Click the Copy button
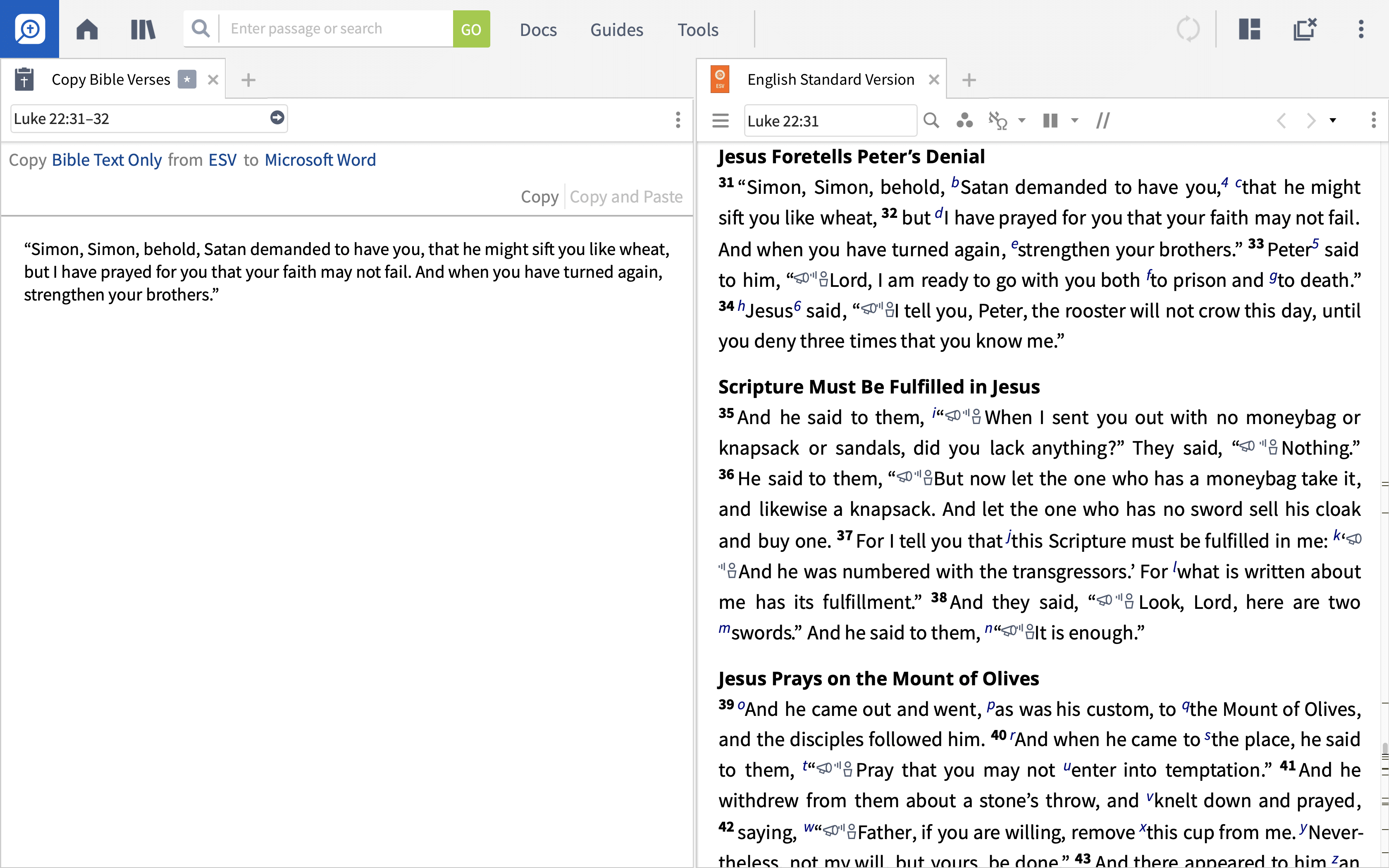The image size is (1389, 868). coord(539,196)
